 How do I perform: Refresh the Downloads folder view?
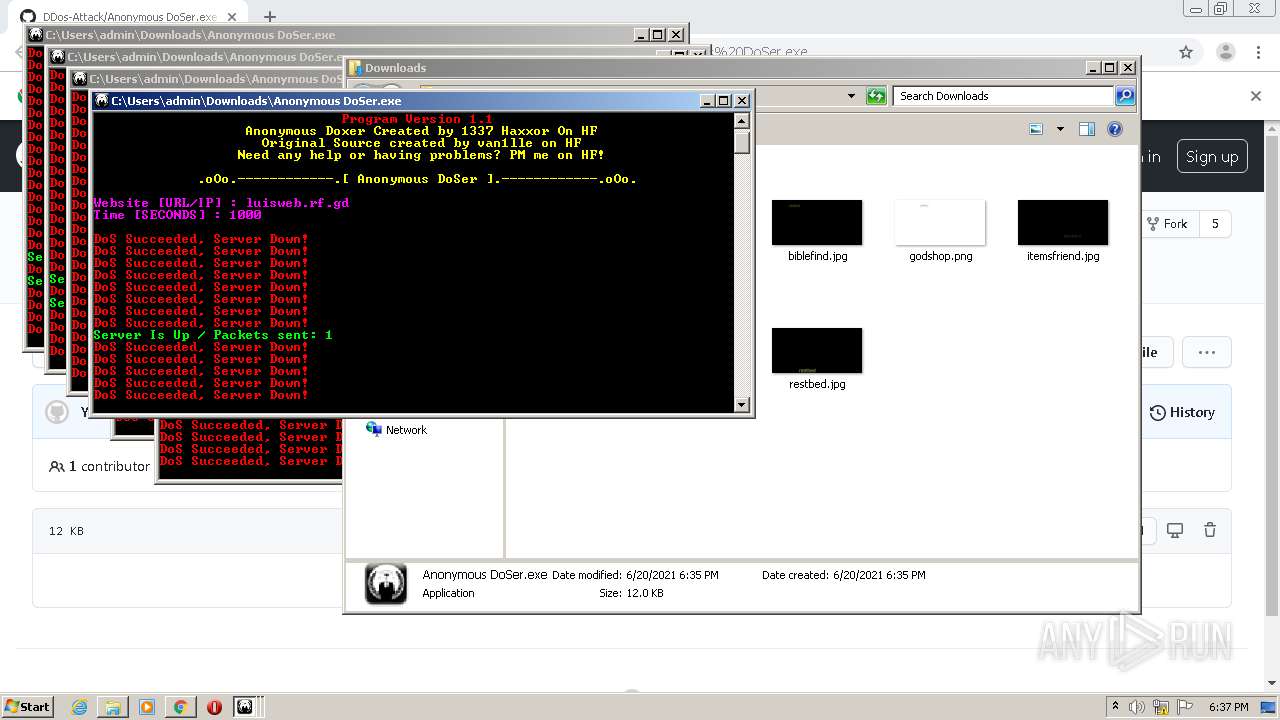876,96
